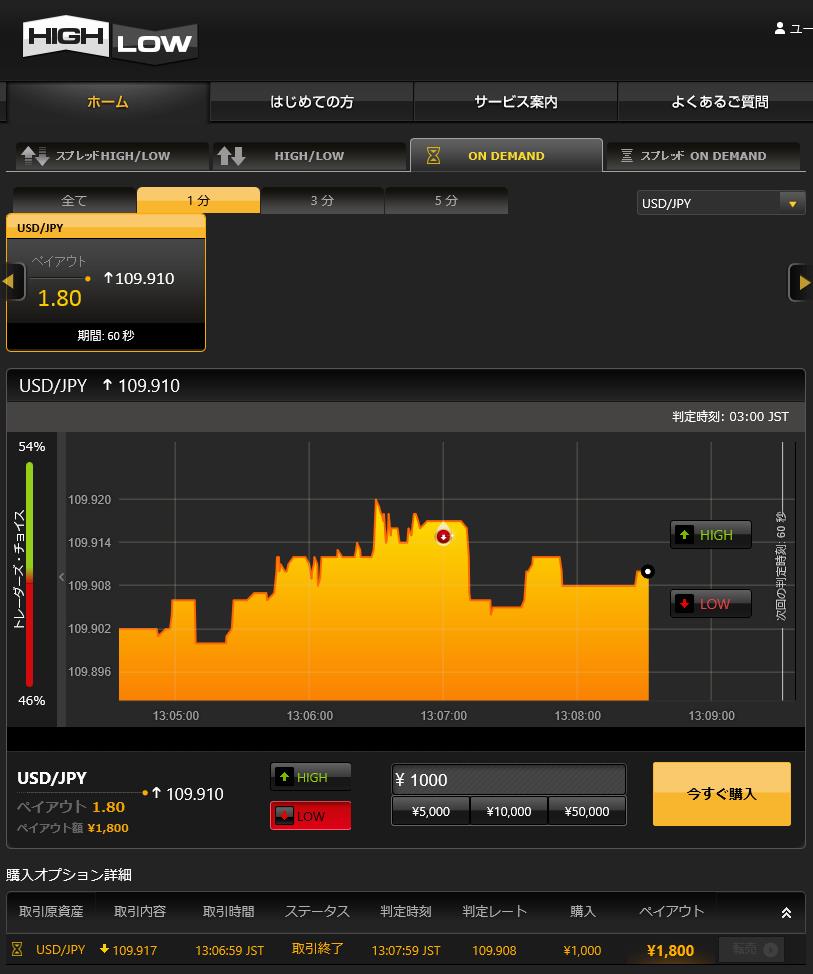Click the HighLow logo

click(x=110, y=40)
